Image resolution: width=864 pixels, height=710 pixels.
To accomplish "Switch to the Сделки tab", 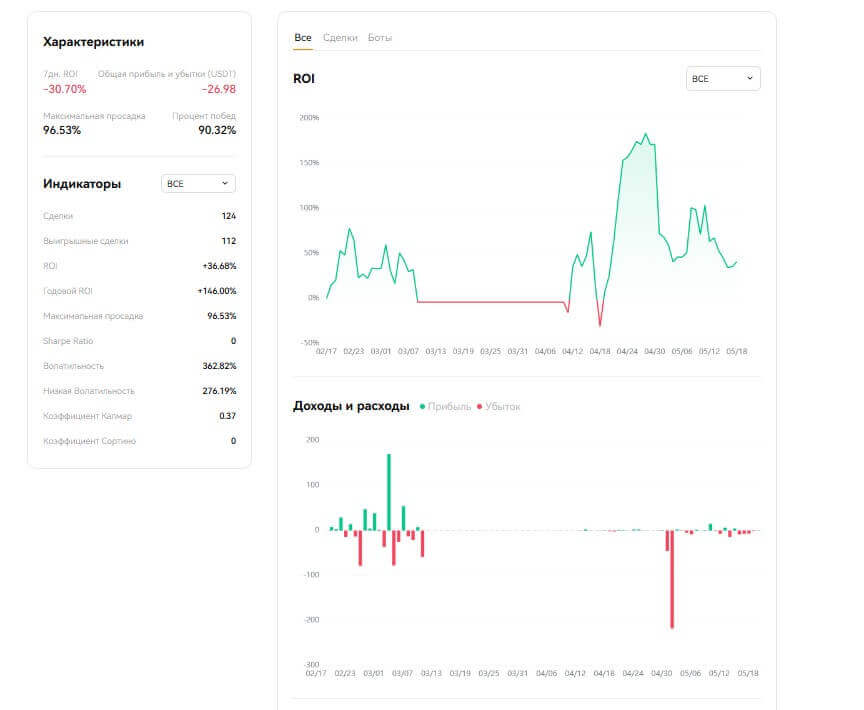I will coord(340,38).
